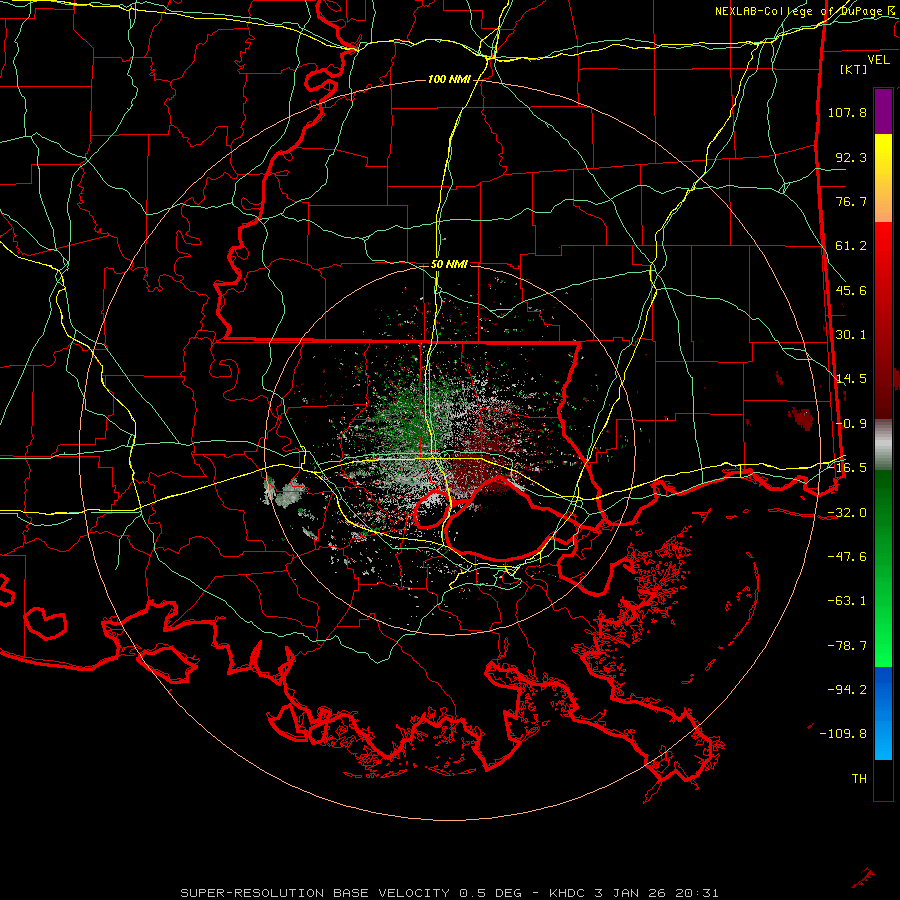The width and height of the screenshot is (900, 900).
Task: Select the 30.1 velocity scale value
Action: [851, 335]
